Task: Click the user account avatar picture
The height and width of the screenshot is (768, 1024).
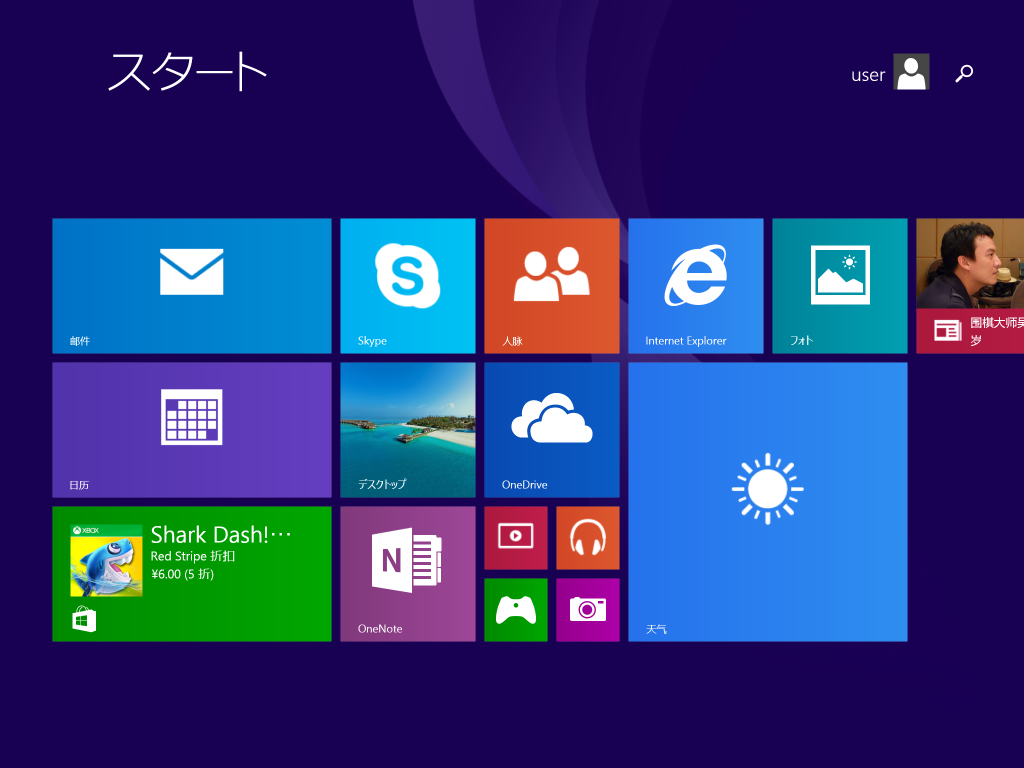Action: [x=911, y=71]
